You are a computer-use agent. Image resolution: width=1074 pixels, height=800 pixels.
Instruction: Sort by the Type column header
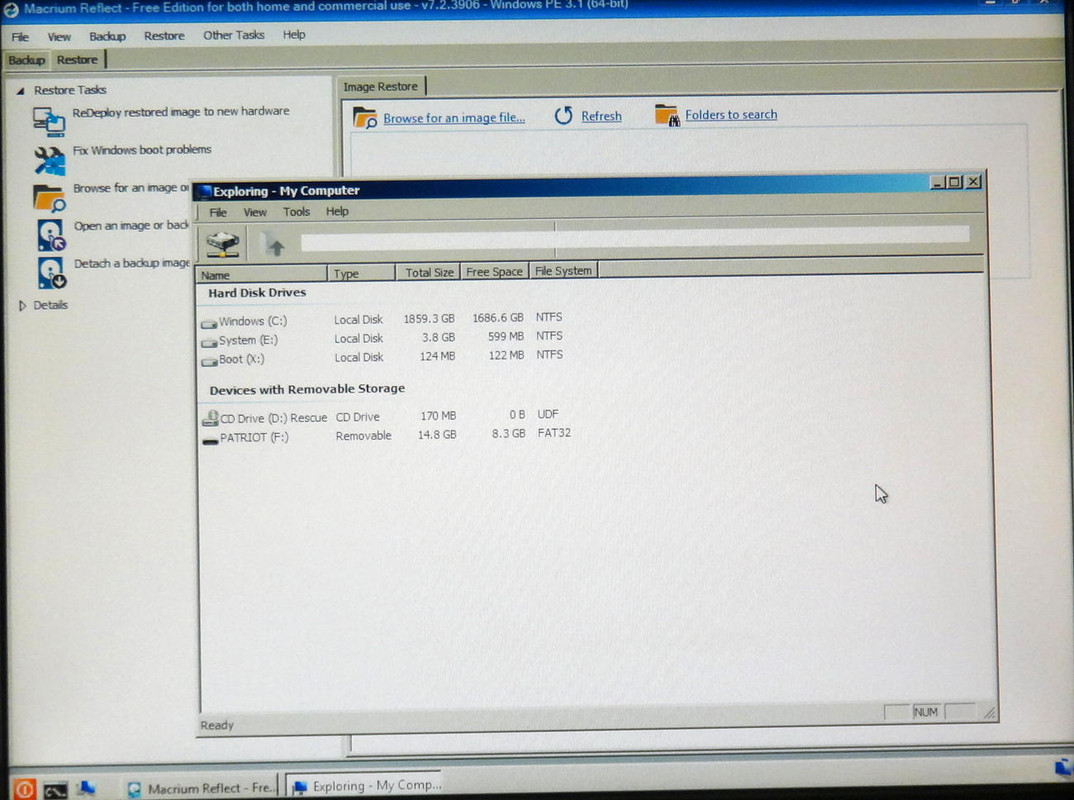(361, 273)
